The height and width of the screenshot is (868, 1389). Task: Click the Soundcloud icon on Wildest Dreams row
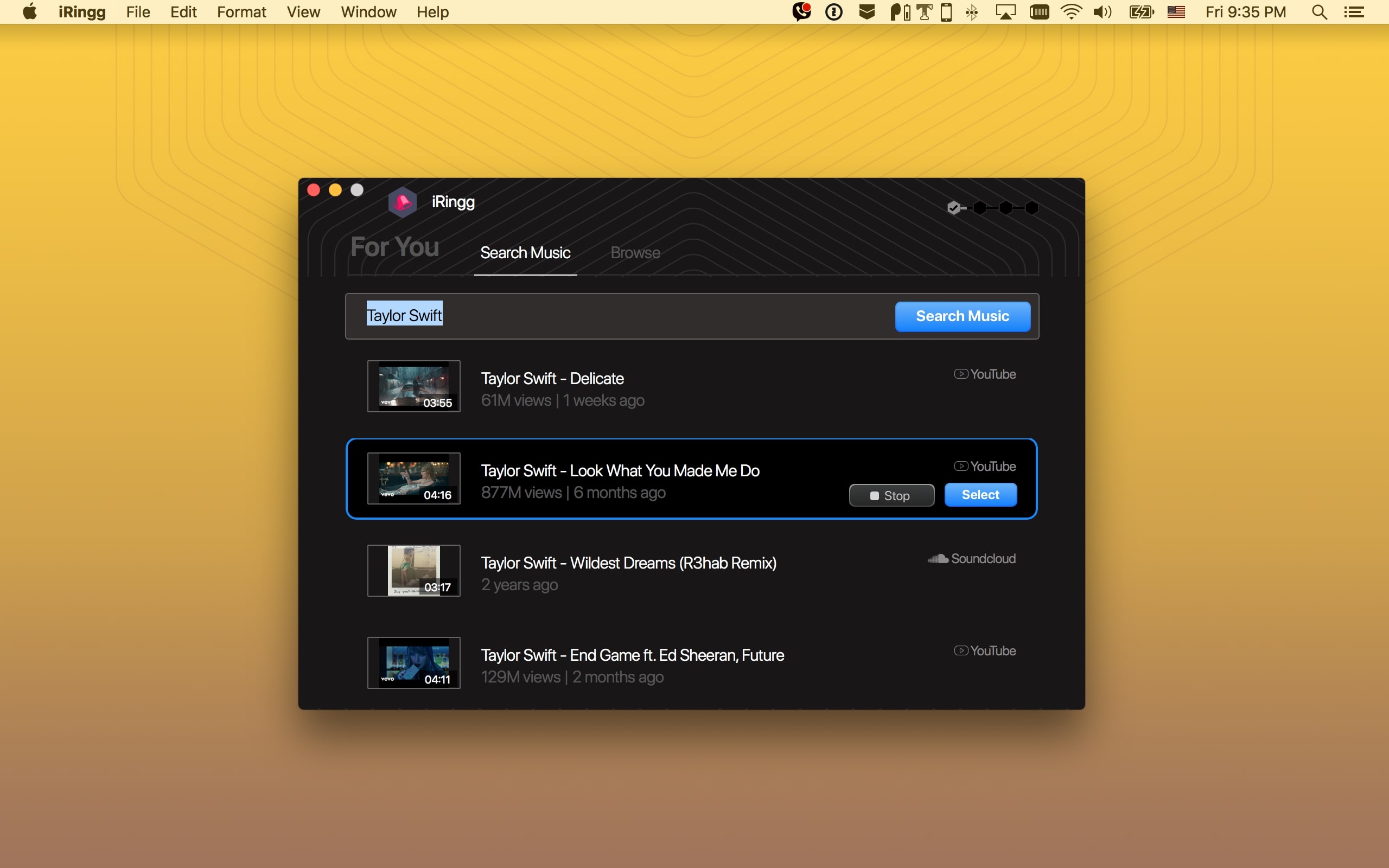tap(938, 559)
